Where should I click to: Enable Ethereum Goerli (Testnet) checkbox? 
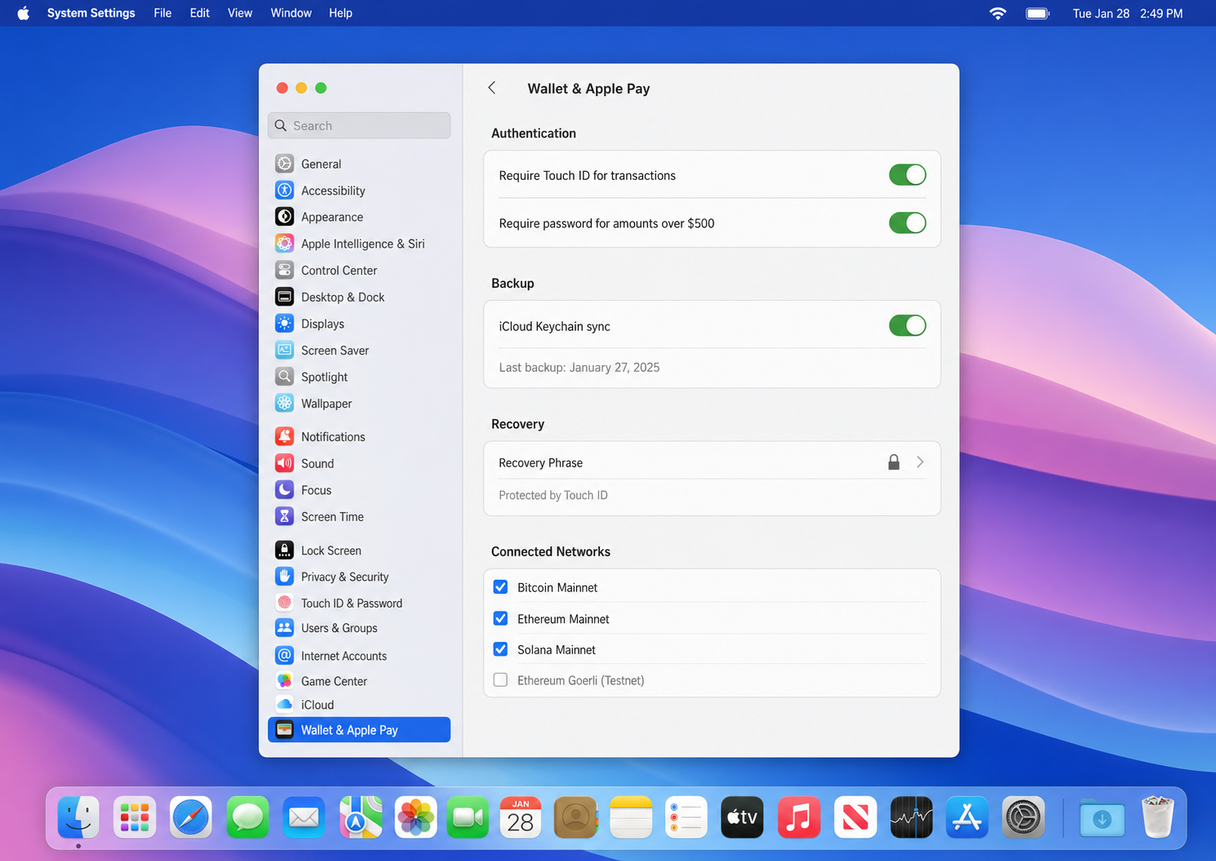[x=501, y=680]
